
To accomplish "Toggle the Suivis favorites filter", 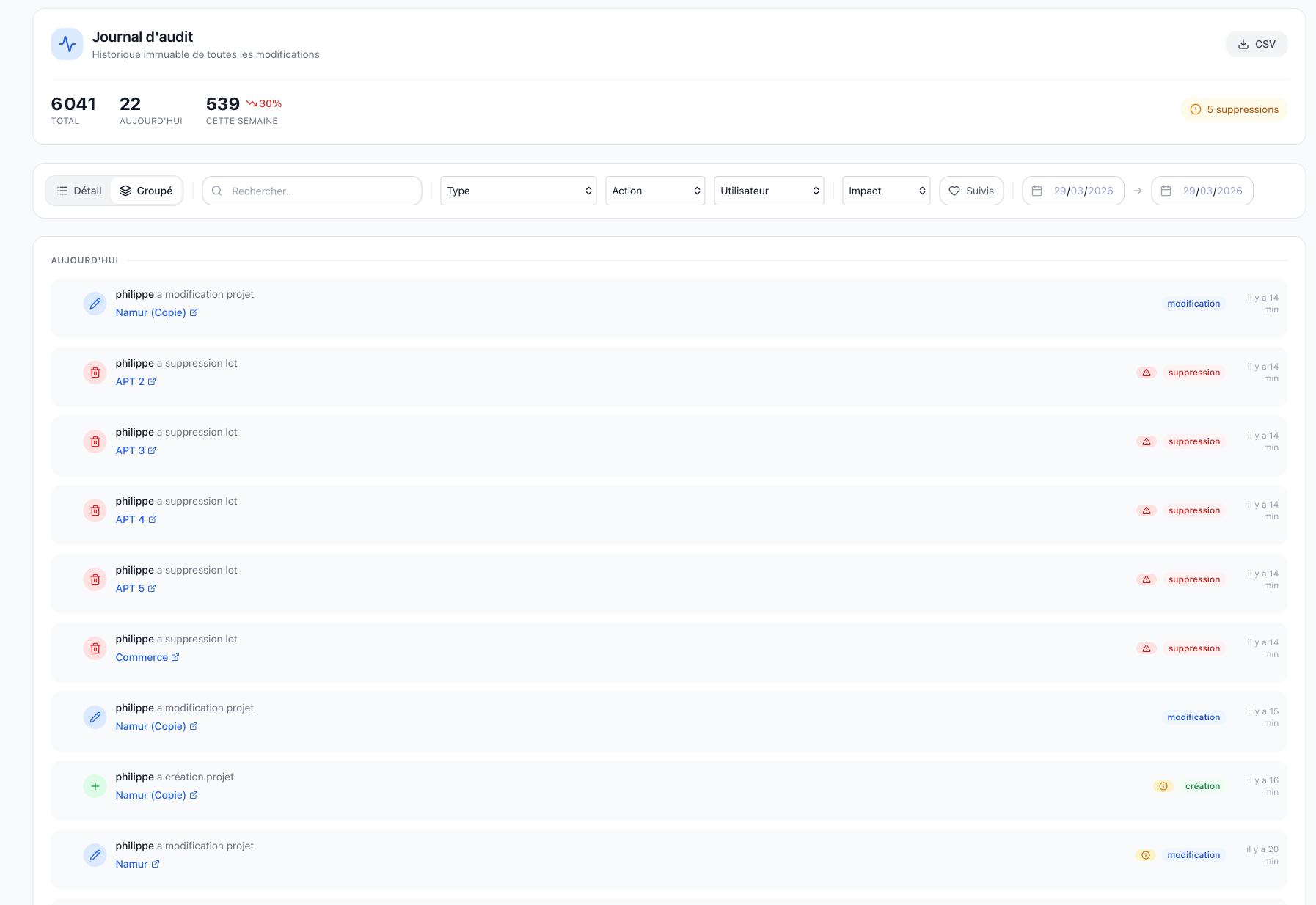I will coord(970,191).
